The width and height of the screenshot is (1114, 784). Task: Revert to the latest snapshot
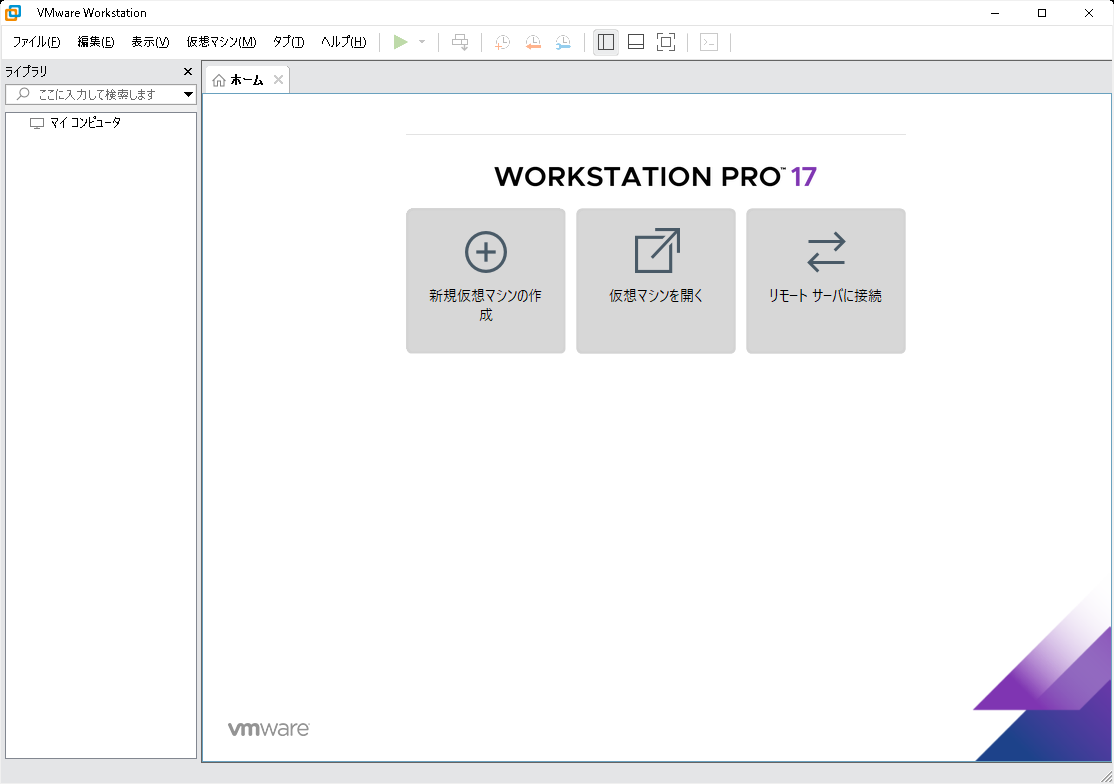(533, 41)
